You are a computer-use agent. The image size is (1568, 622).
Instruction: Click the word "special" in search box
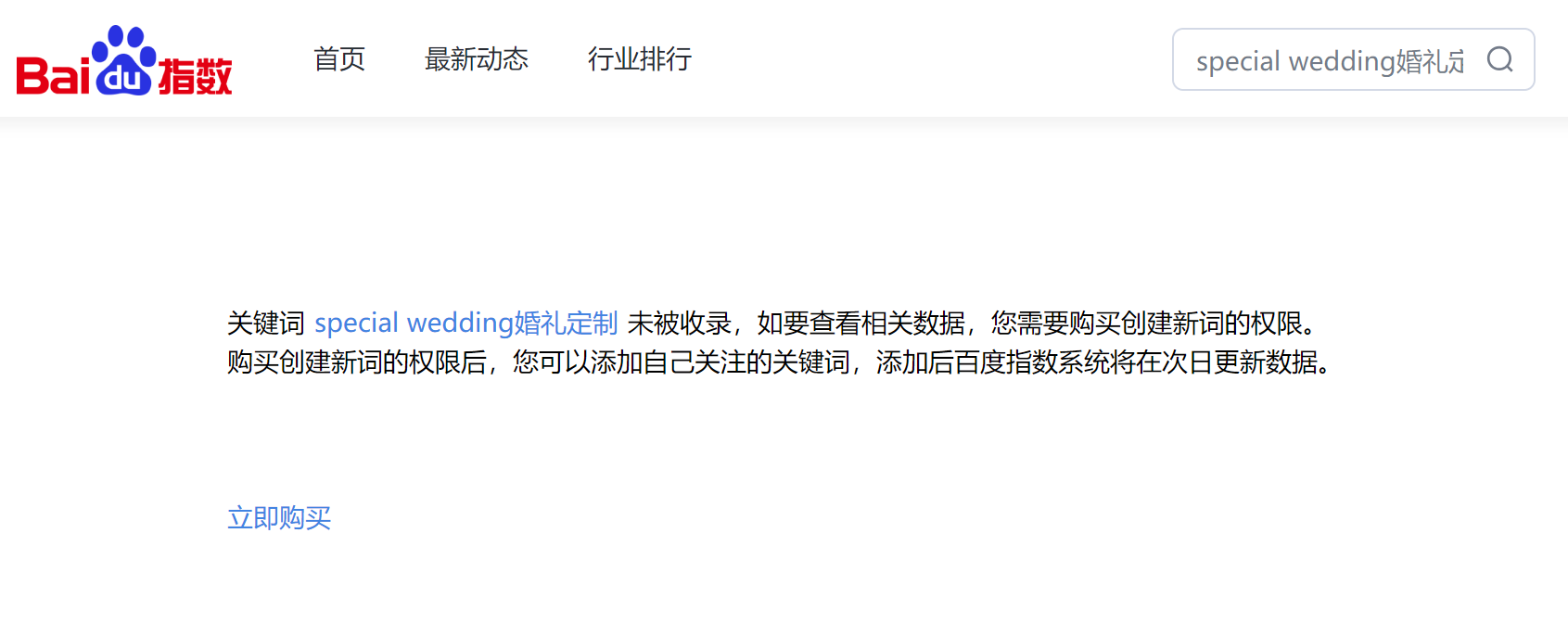click(x=1238, y=61)
